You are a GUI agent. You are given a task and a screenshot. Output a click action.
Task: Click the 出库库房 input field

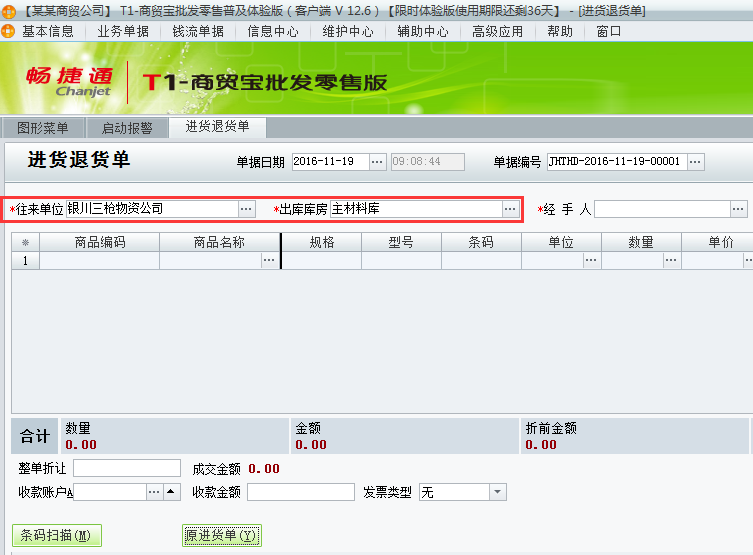[416, 209]
